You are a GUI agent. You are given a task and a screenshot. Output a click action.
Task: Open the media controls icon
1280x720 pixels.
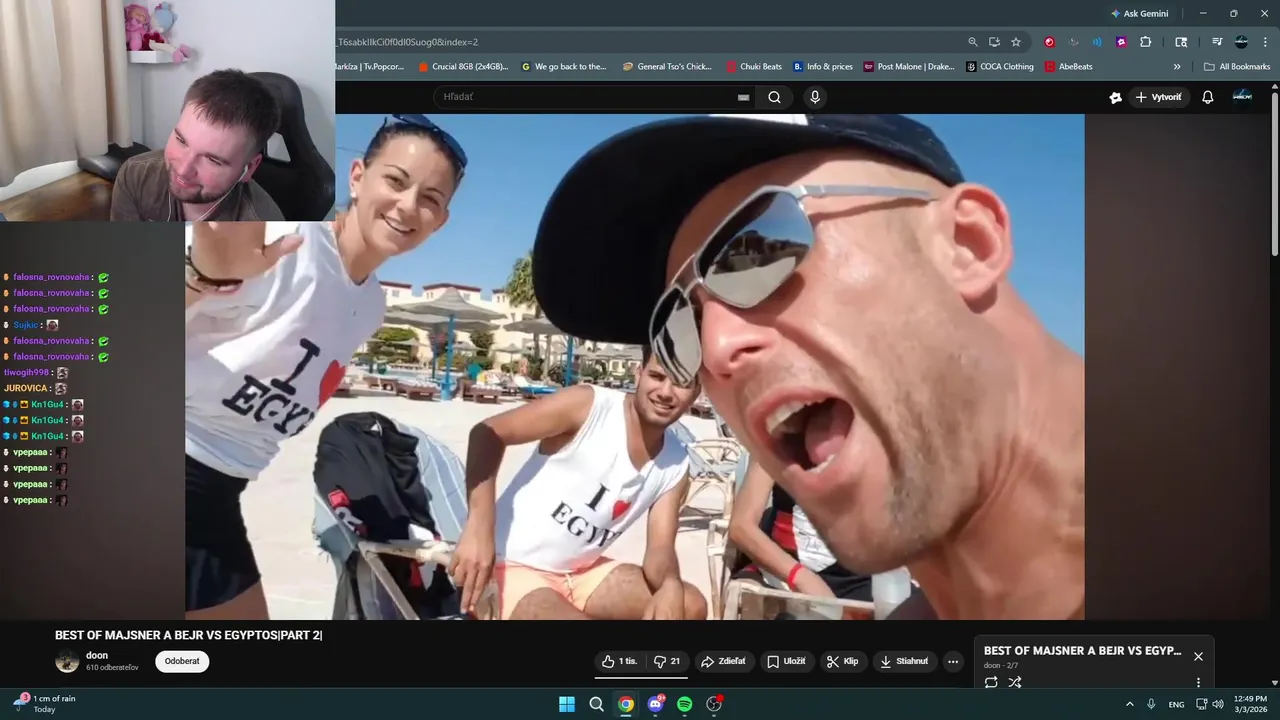[1217, 42]
